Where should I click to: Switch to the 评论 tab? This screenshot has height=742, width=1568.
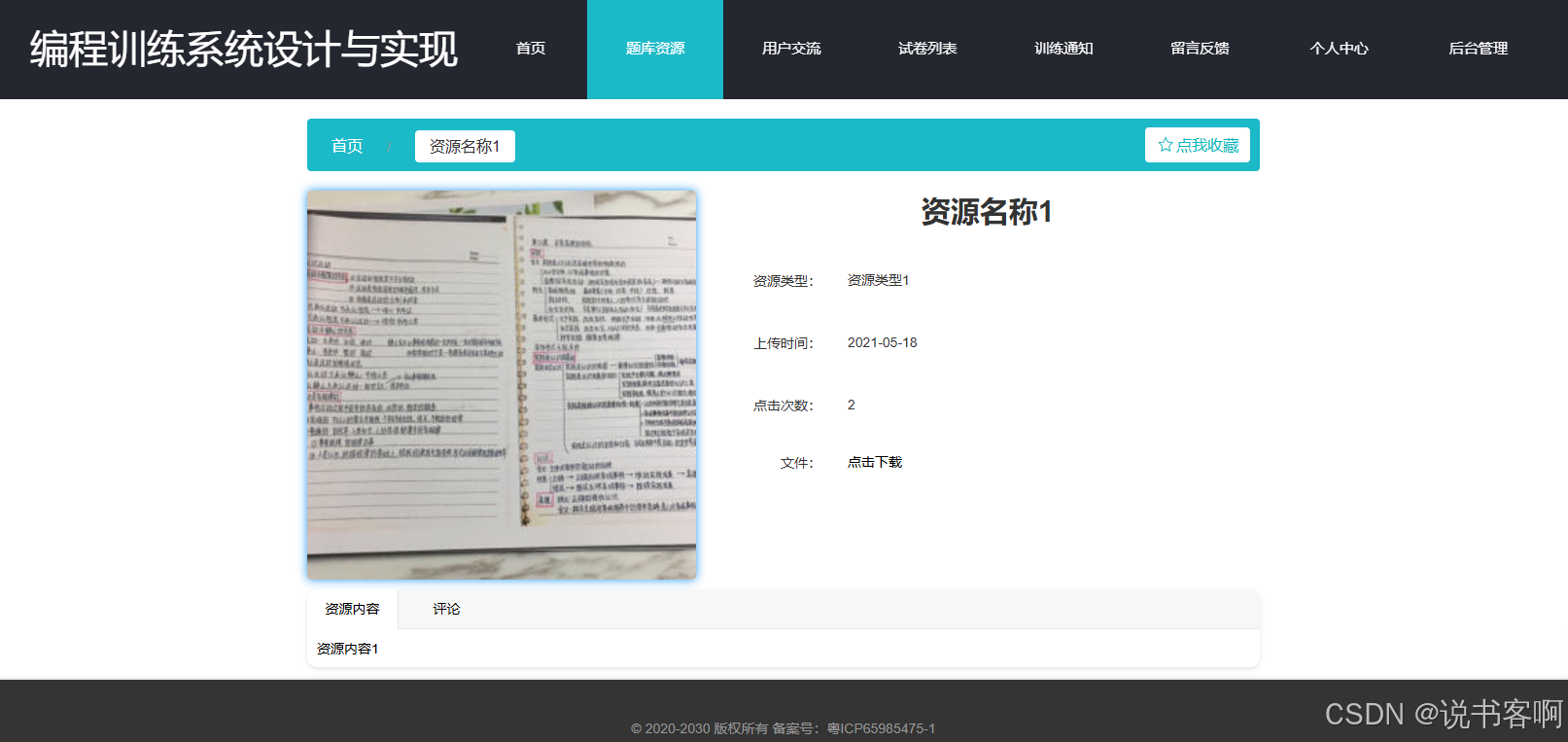coord(446,609)
